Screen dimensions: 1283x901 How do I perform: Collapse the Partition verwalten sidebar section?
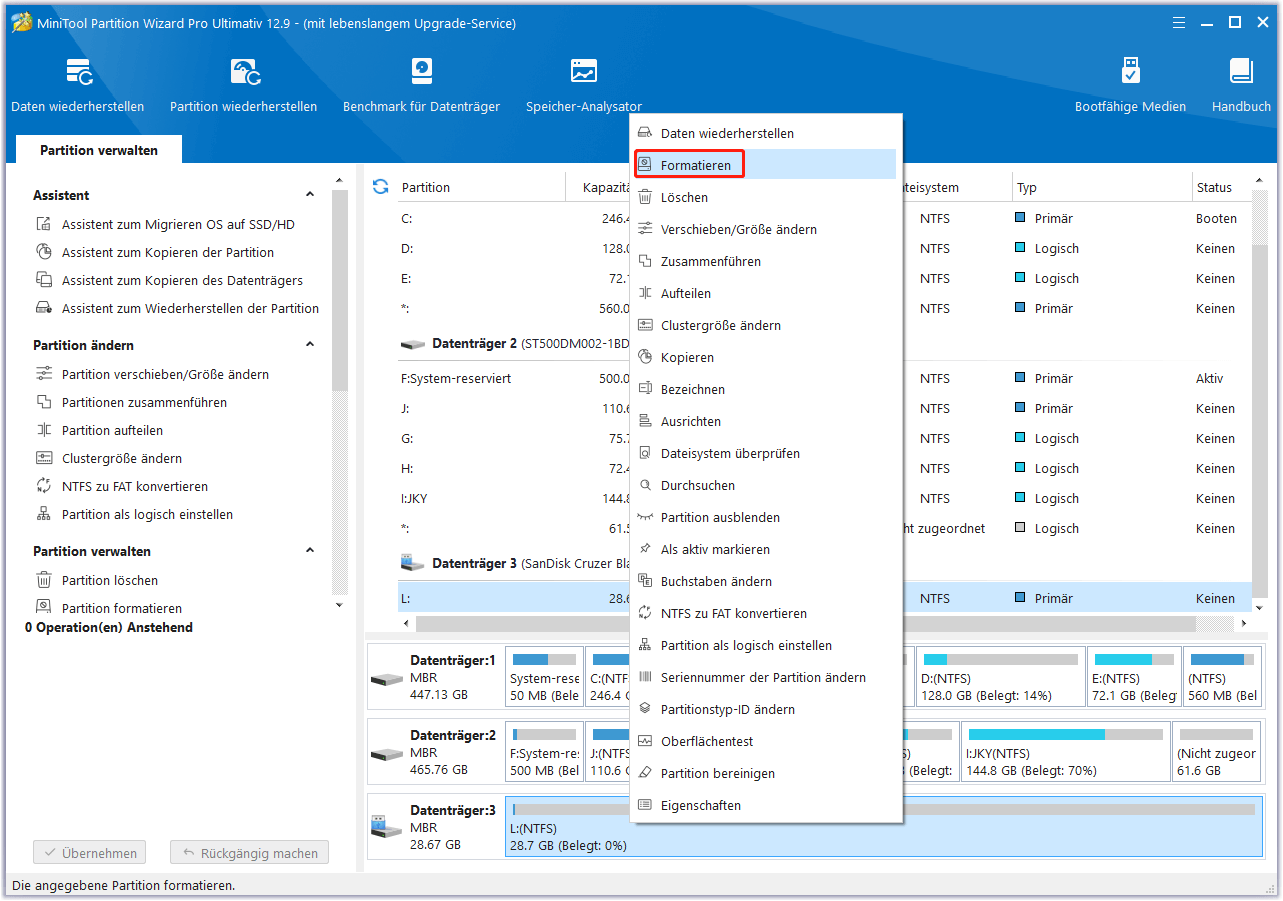click(x=310, y=551)
